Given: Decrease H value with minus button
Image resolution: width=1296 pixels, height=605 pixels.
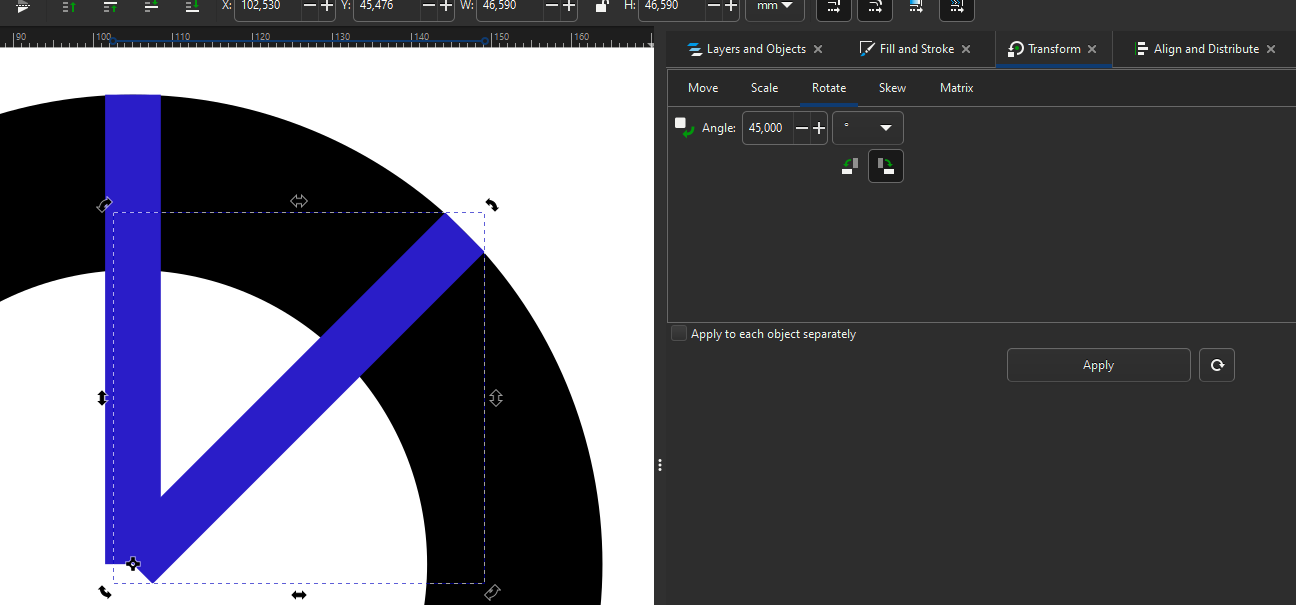Looking at the screenshot, I should coord(714,6).
